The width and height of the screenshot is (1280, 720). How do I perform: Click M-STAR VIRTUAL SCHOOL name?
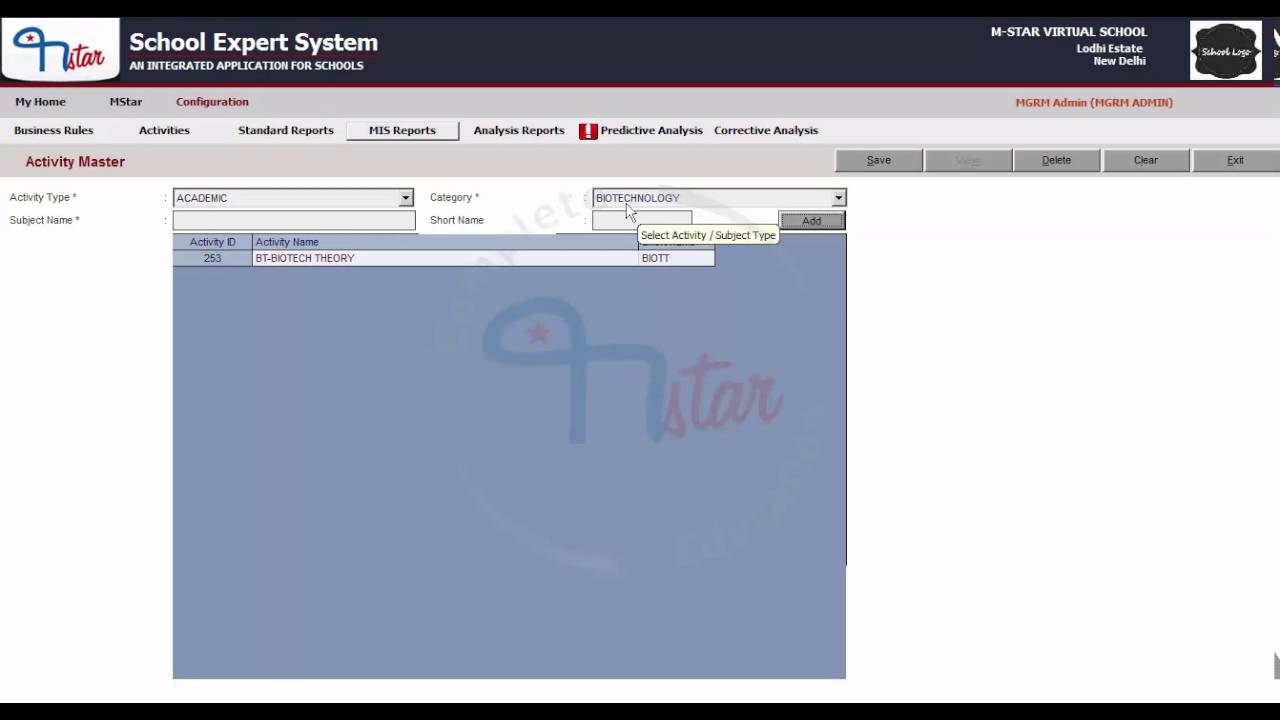coord(1069,32)
